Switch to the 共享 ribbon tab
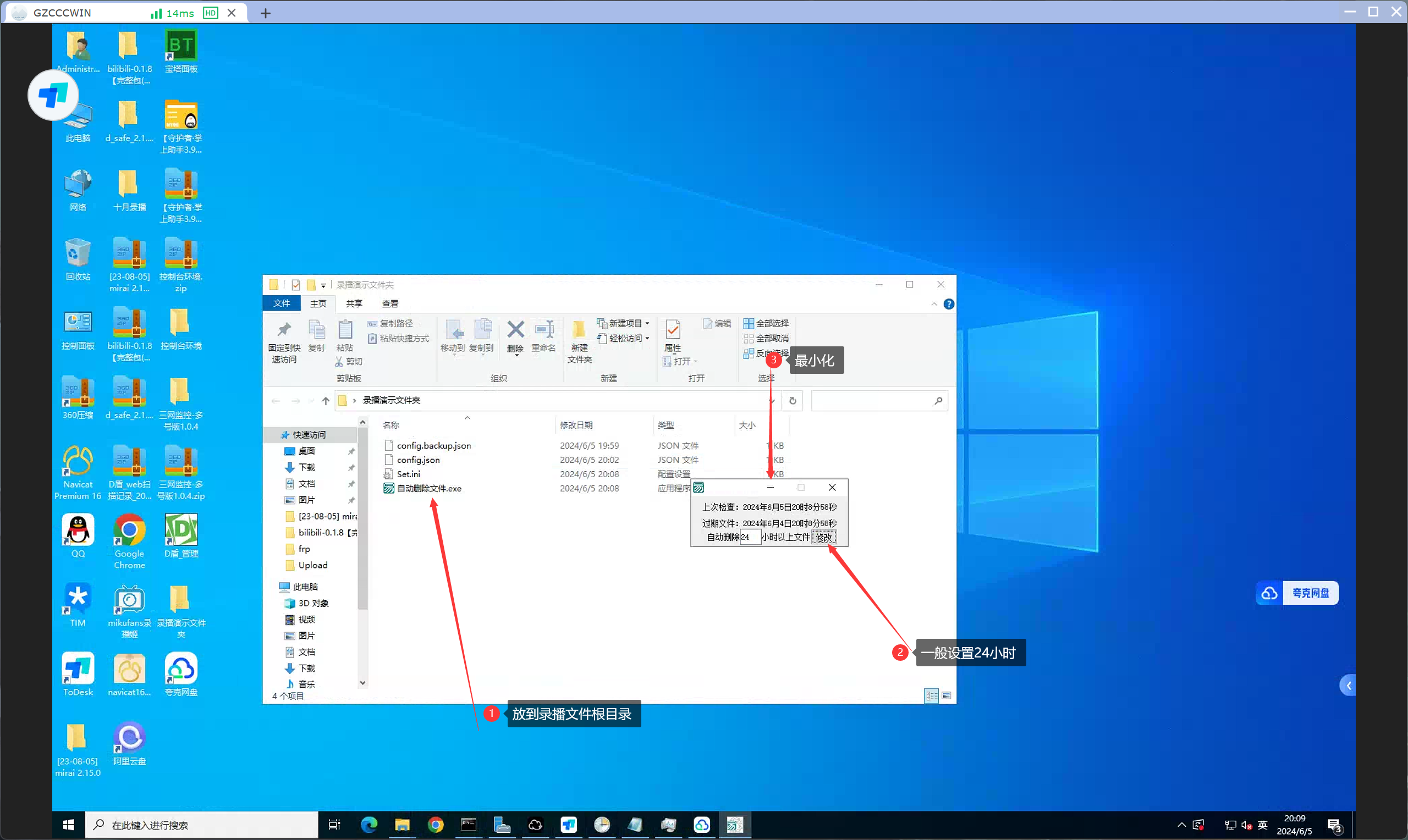 click(x=354, y=304)
